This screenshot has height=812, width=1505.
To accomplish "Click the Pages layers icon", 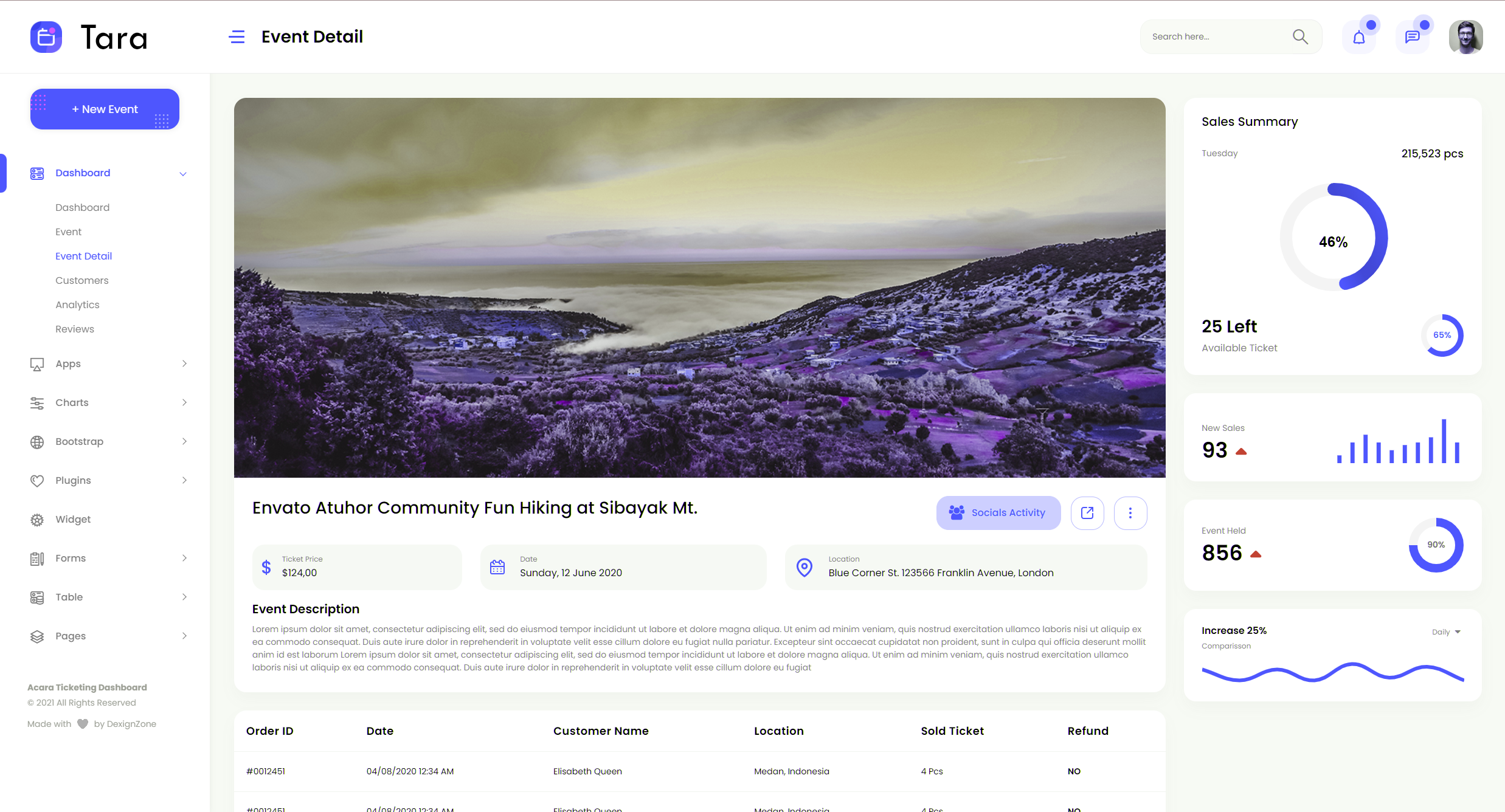I will point(37,636).
